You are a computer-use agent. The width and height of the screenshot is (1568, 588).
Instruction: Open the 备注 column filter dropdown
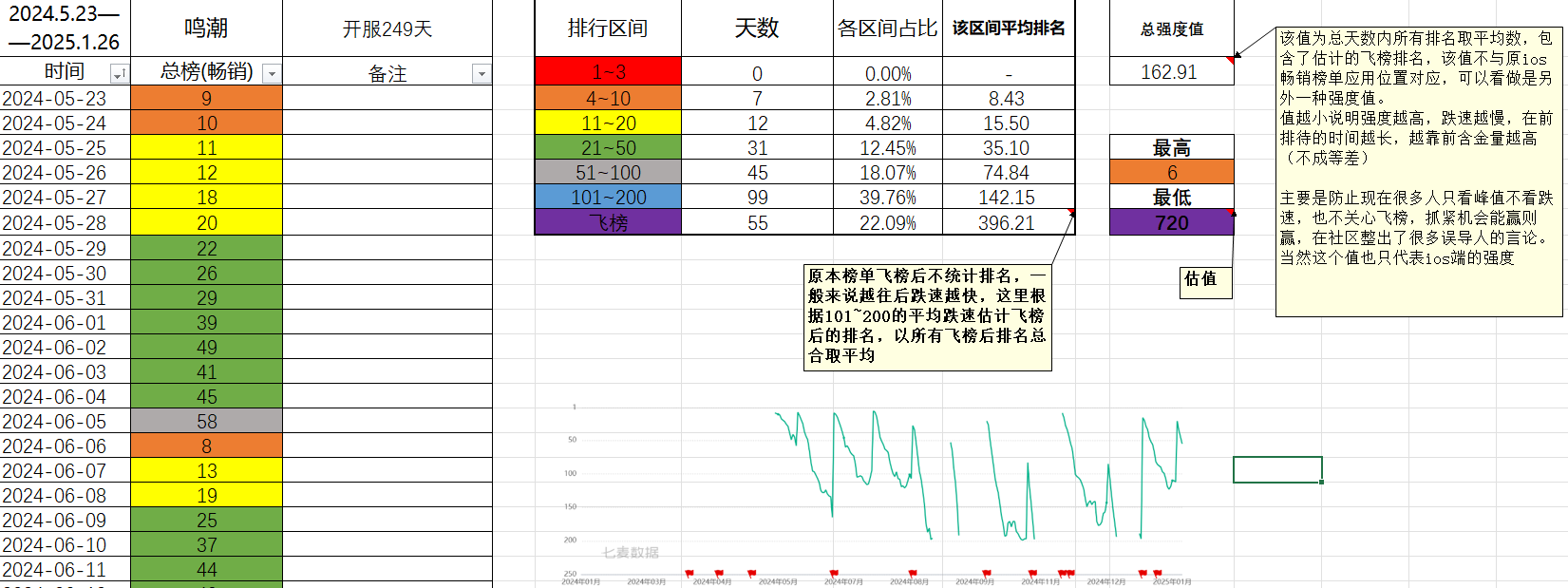click(482, 74)
